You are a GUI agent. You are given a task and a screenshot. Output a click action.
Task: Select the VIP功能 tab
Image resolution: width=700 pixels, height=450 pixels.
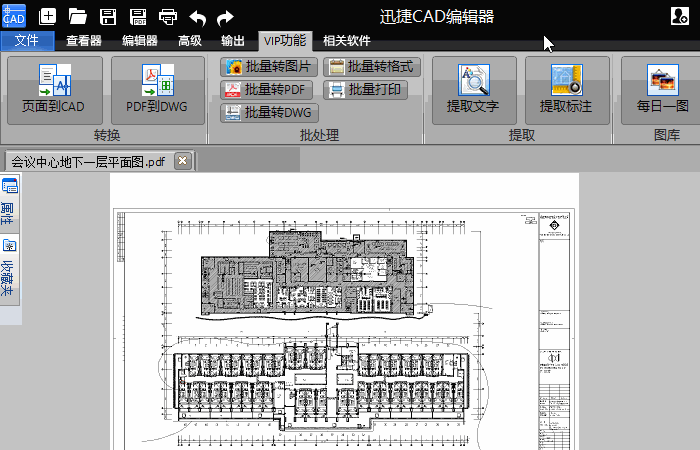(x=285, y=41)
